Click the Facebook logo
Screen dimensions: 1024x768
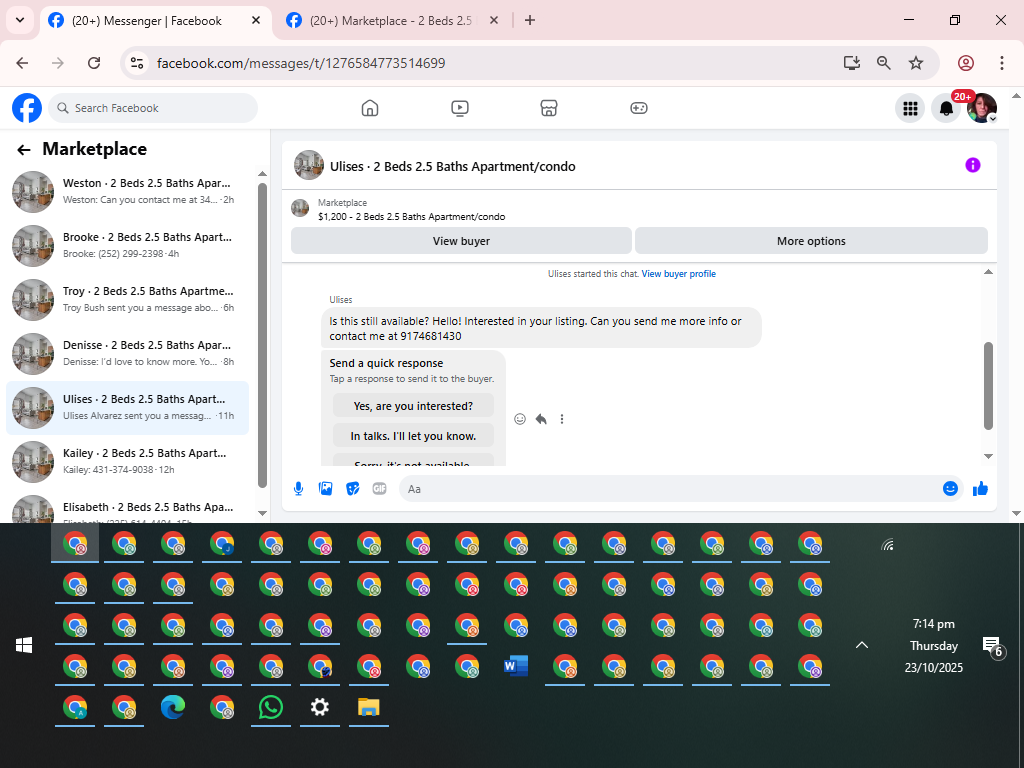coord(27,108)
